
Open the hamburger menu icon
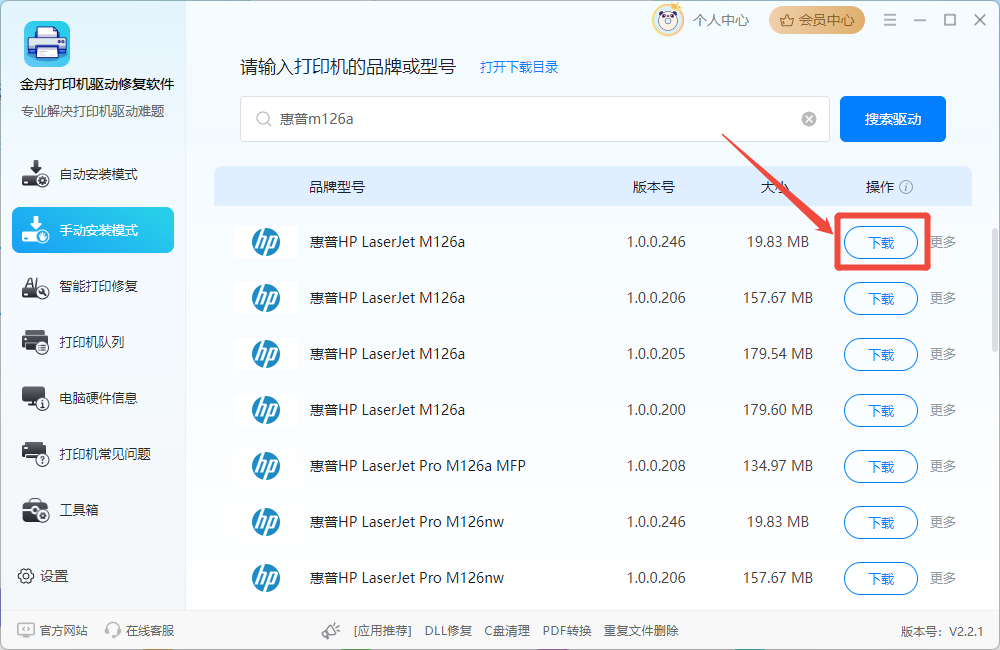coord(890,20)
